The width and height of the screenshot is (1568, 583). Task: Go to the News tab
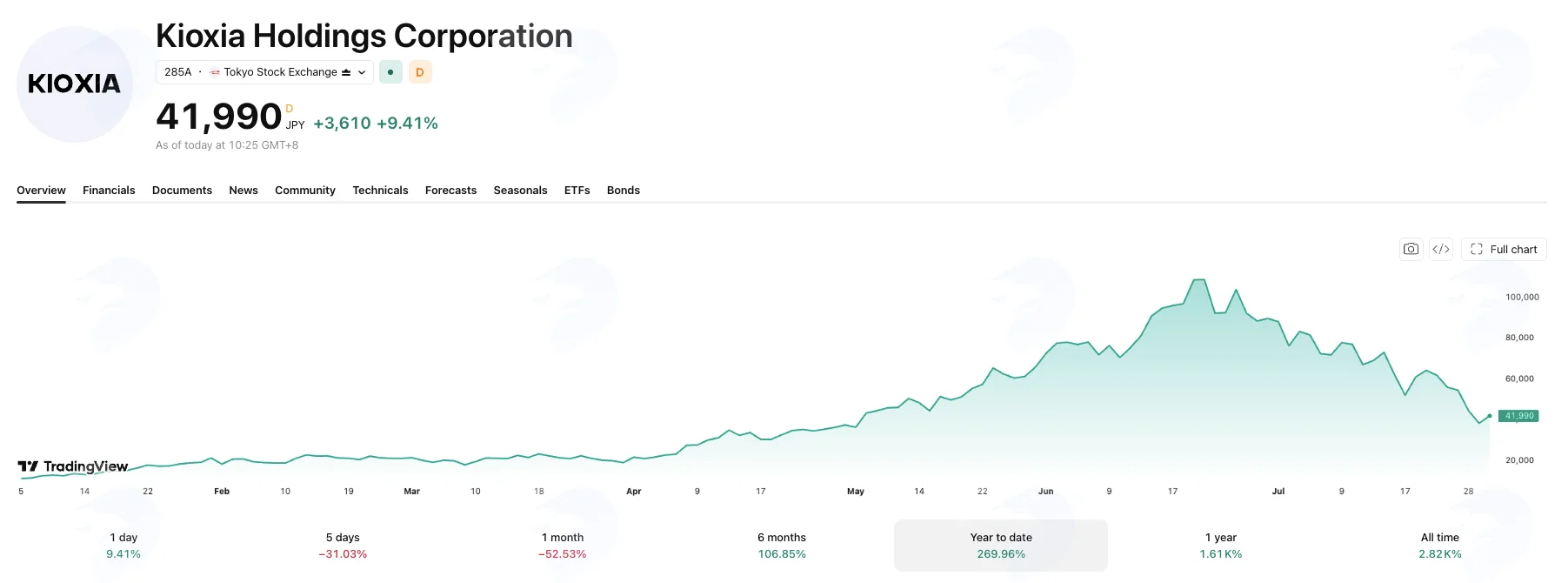tap(244, 191)
